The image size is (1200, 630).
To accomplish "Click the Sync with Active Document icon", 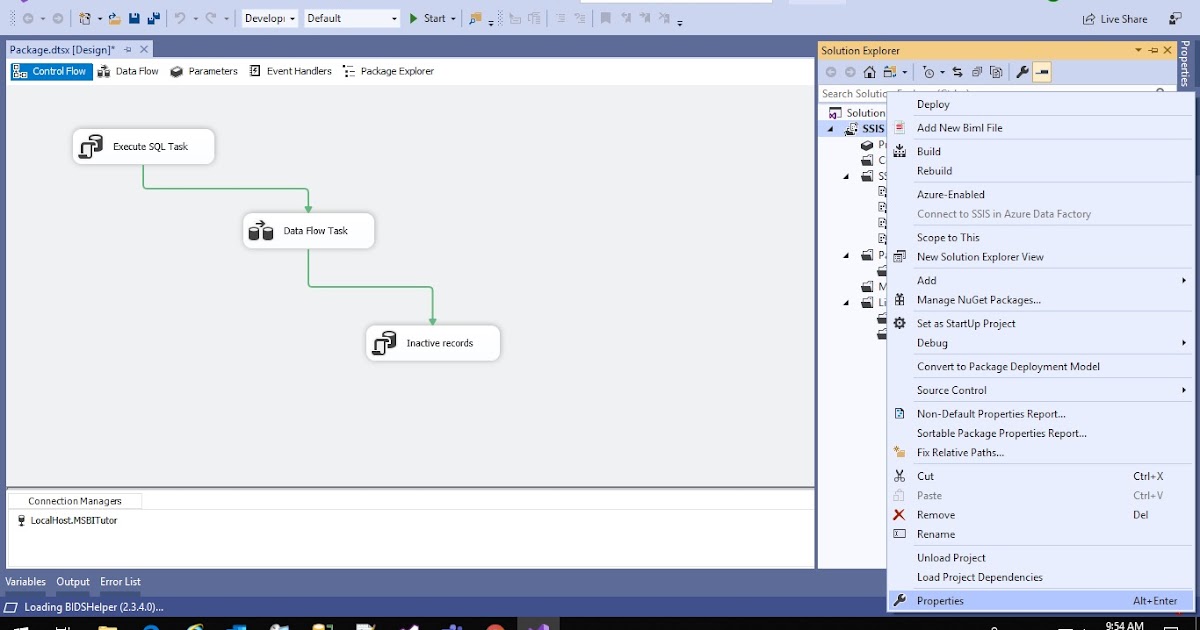I will point(956,72).
